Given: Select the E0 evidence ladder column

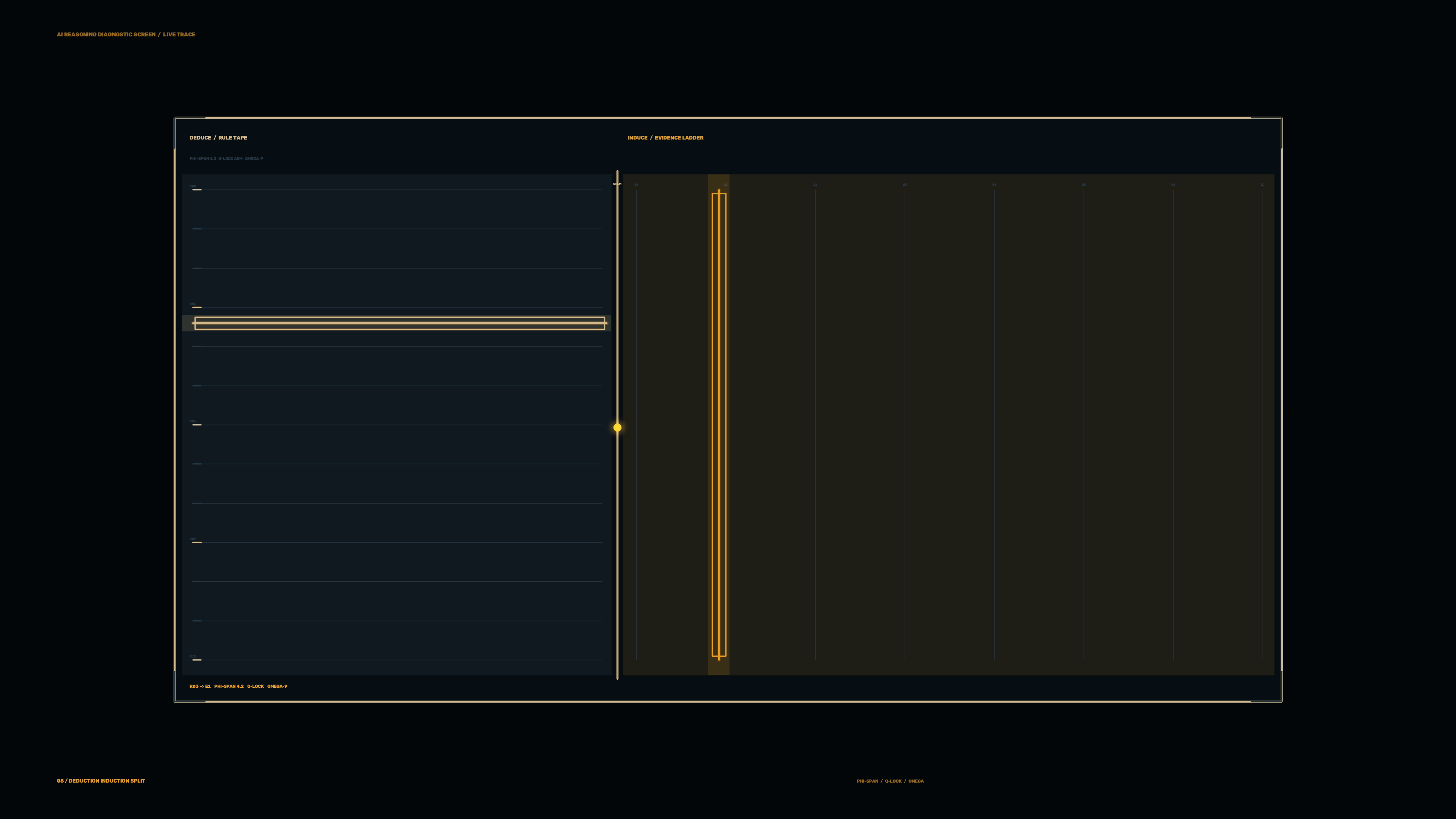Looking at the screenshot, I should pos(637,425).
